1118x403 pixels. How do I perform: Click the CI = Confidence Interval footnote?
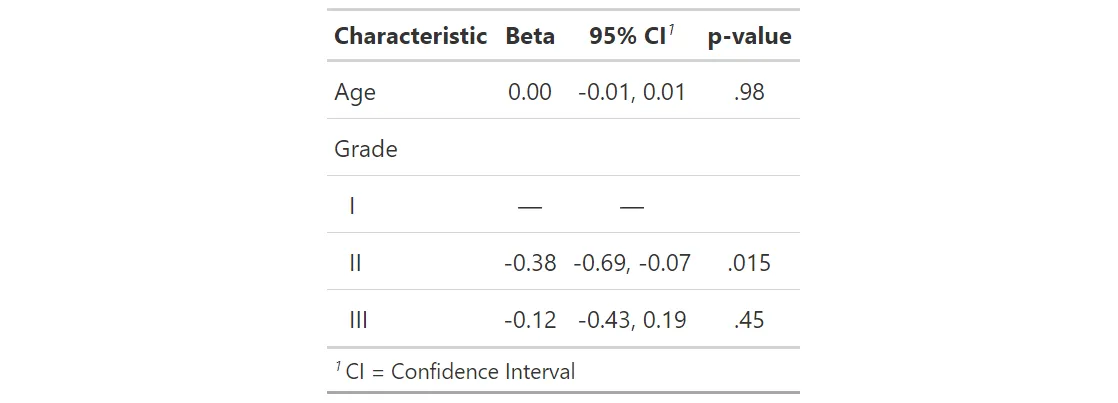pyautogui.click(x=456, y=372)
